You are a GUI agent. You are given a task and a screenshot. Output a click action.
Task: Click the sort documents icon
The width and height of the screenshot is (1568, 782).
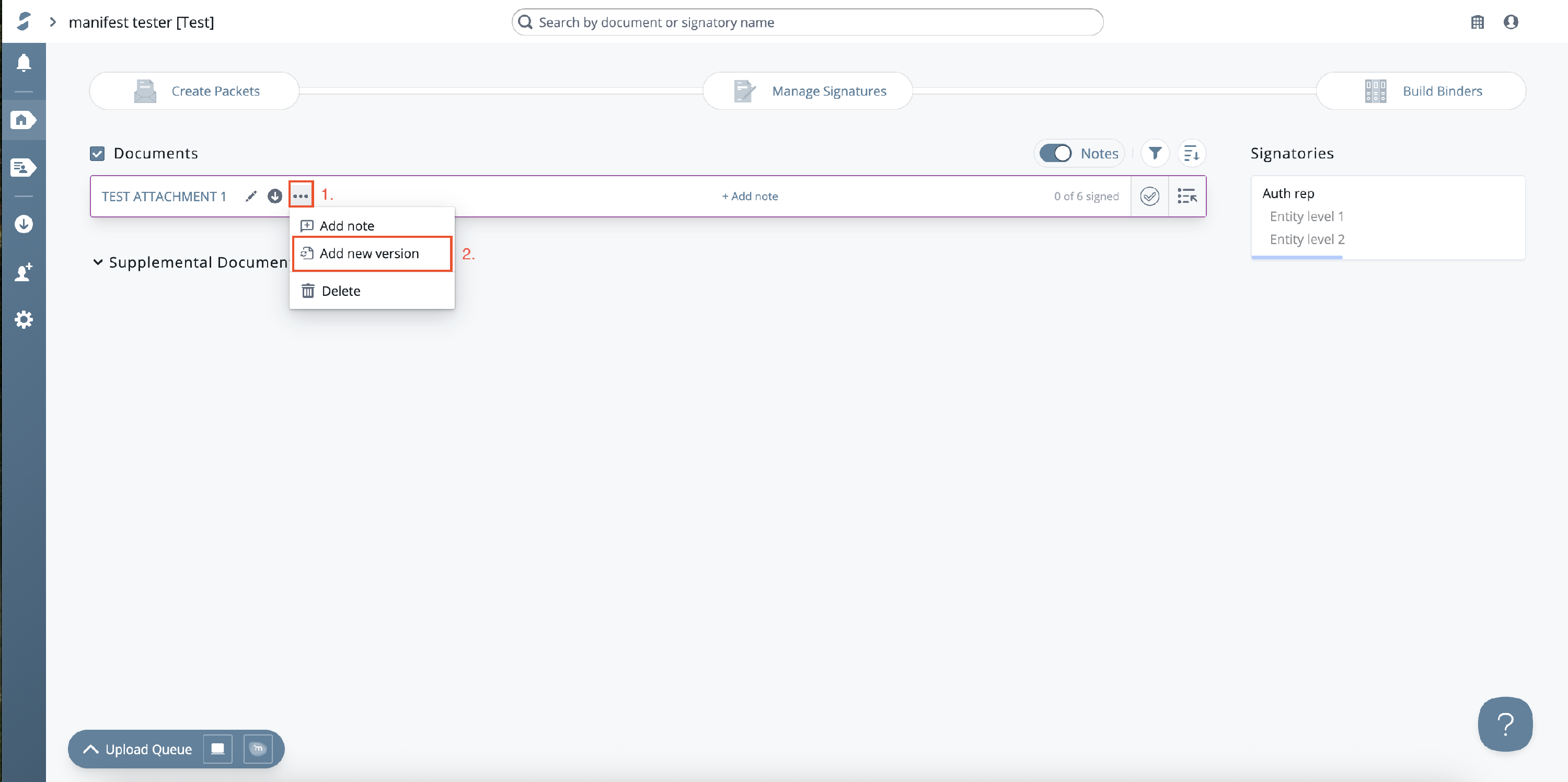(1191, 153)
